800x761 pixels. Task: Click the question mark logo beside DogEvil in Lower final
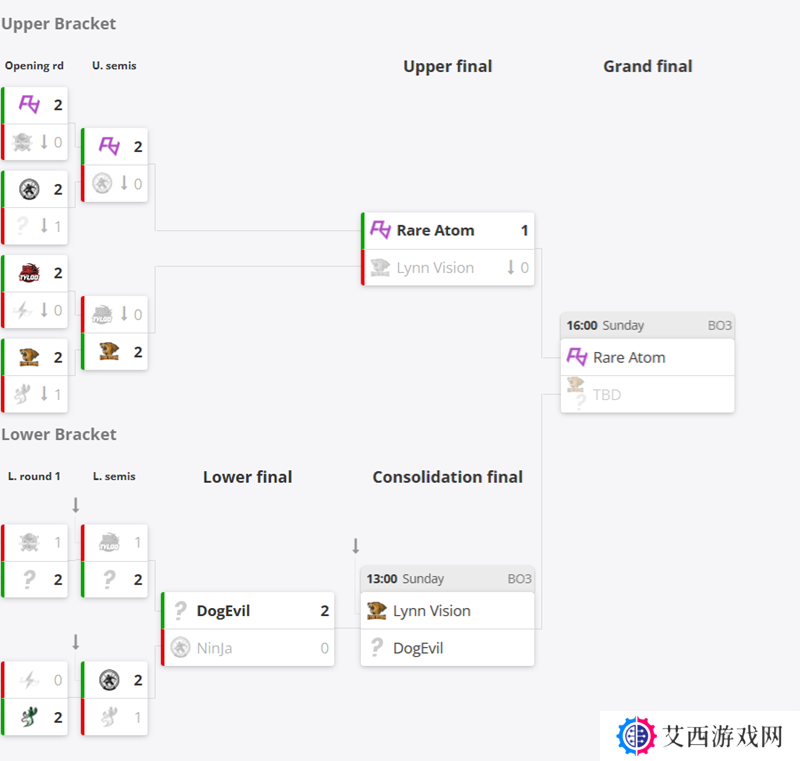pyautogui.click(x=180, y=611)
